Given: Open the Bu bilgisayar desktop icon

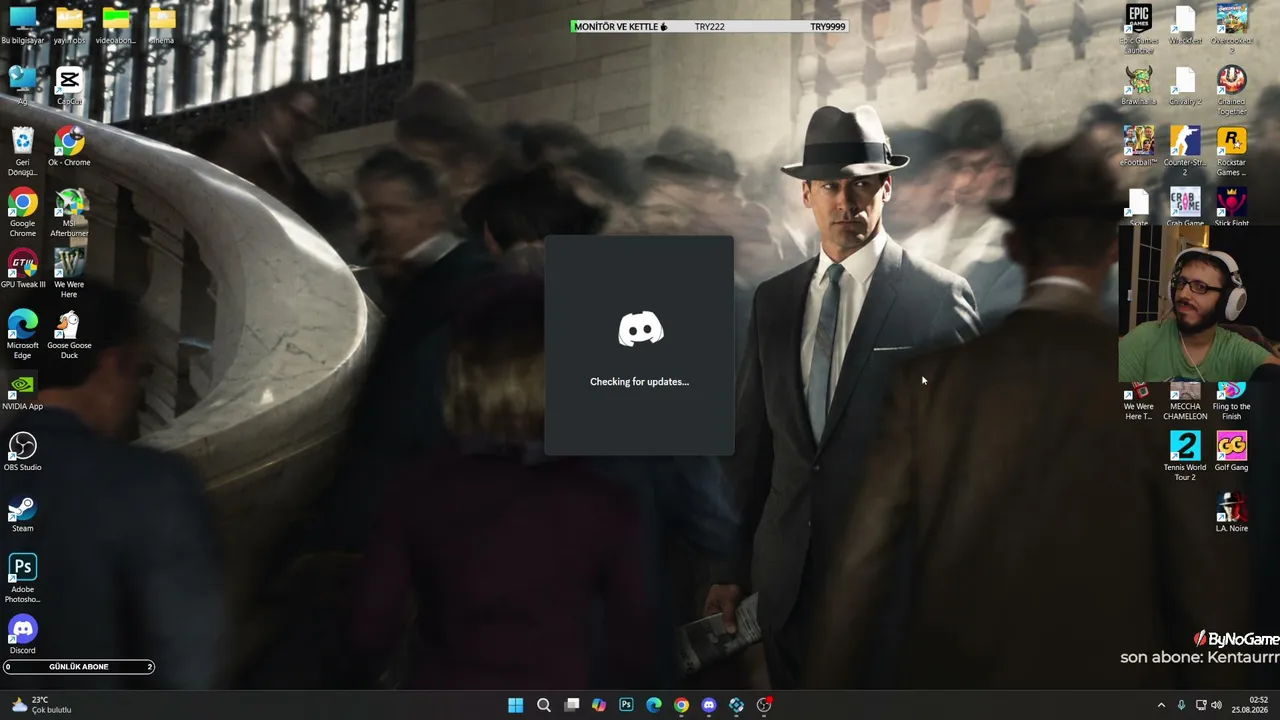Looking at the screenshot, I should click(22, 24).
